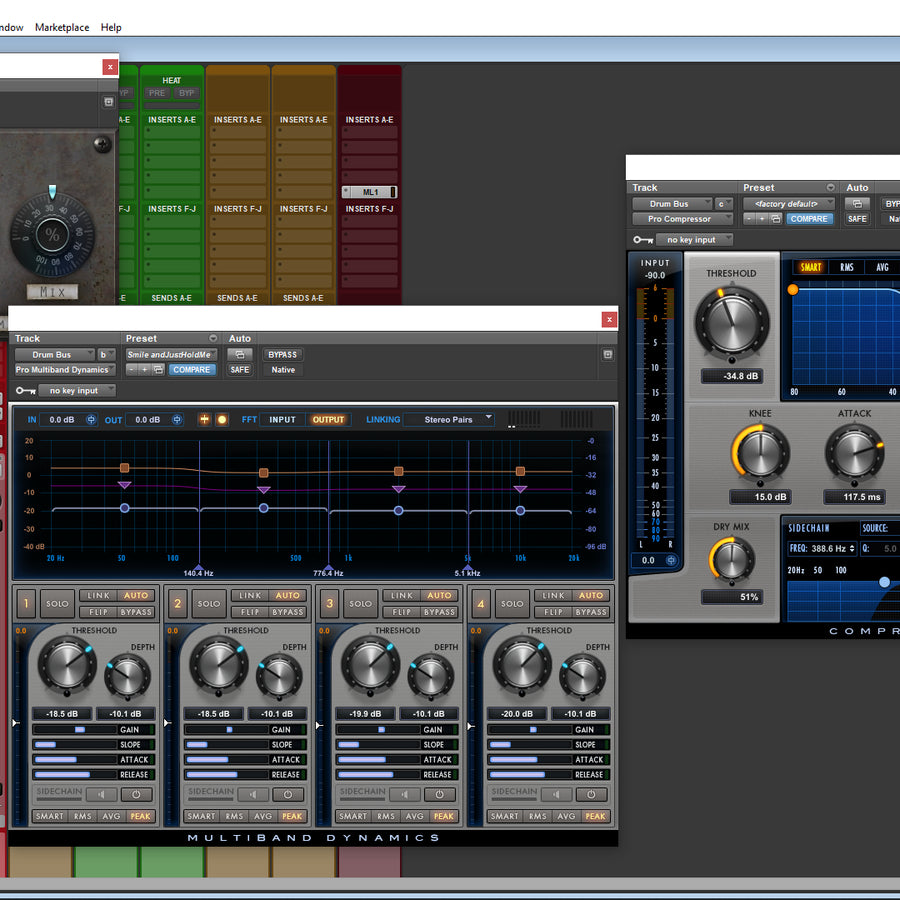The height and width of the screenshot is (900, 900).
Task: Switch compressor detection to the RMS tab
Action: click(847, 267)
